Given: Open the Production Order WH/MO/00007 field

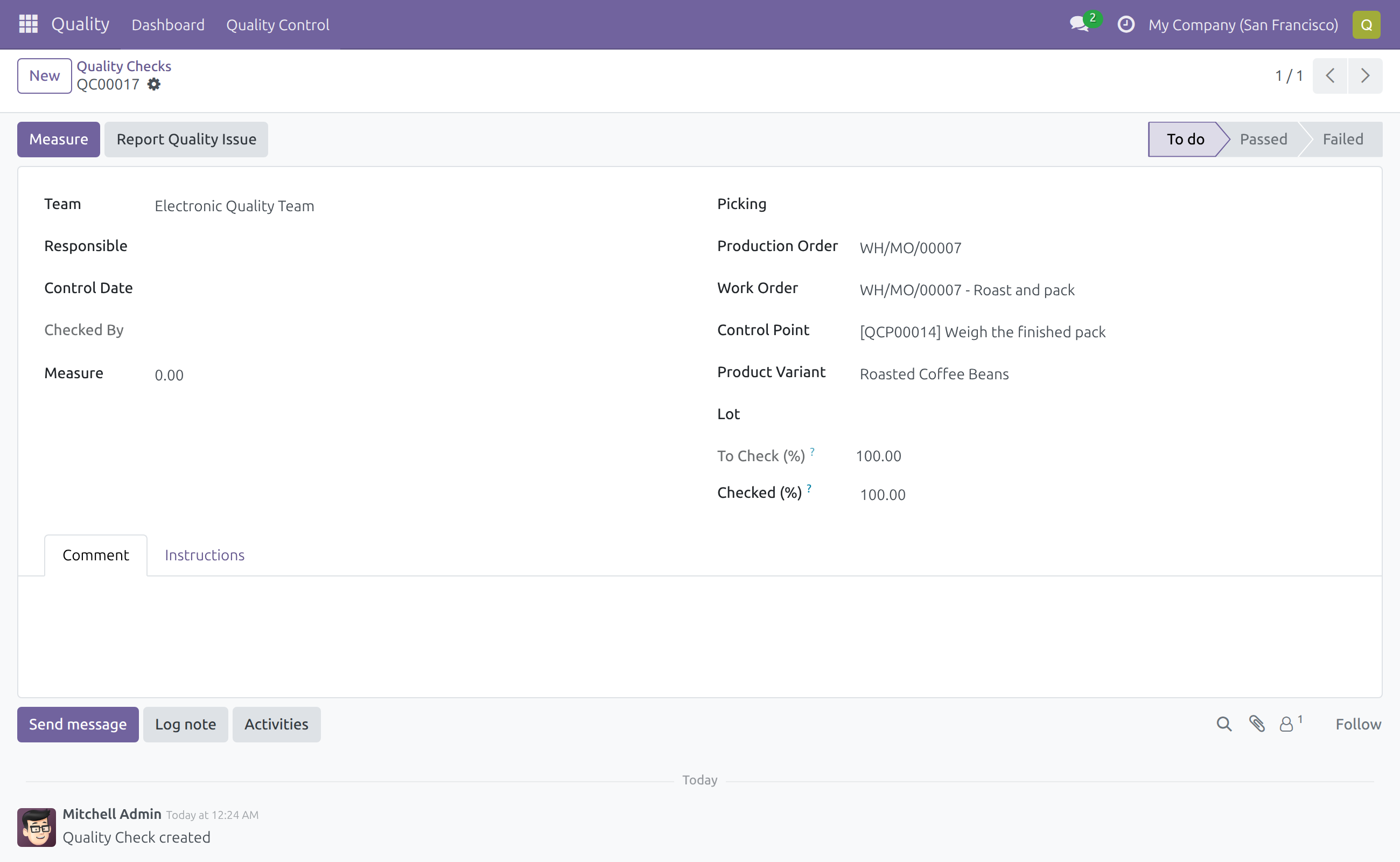Looking at the screenshot, I should pyautogui.click(x=1107, y=248).
